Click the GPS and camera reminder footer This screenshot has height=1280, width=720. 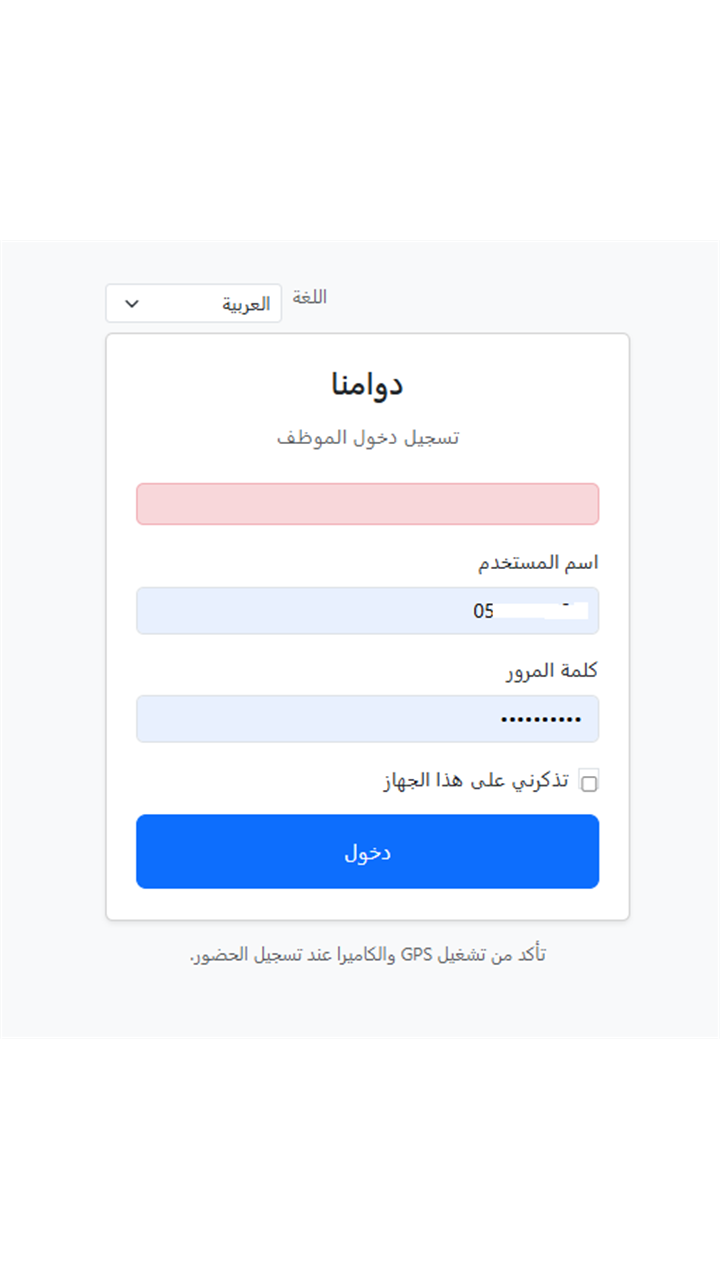367,954
